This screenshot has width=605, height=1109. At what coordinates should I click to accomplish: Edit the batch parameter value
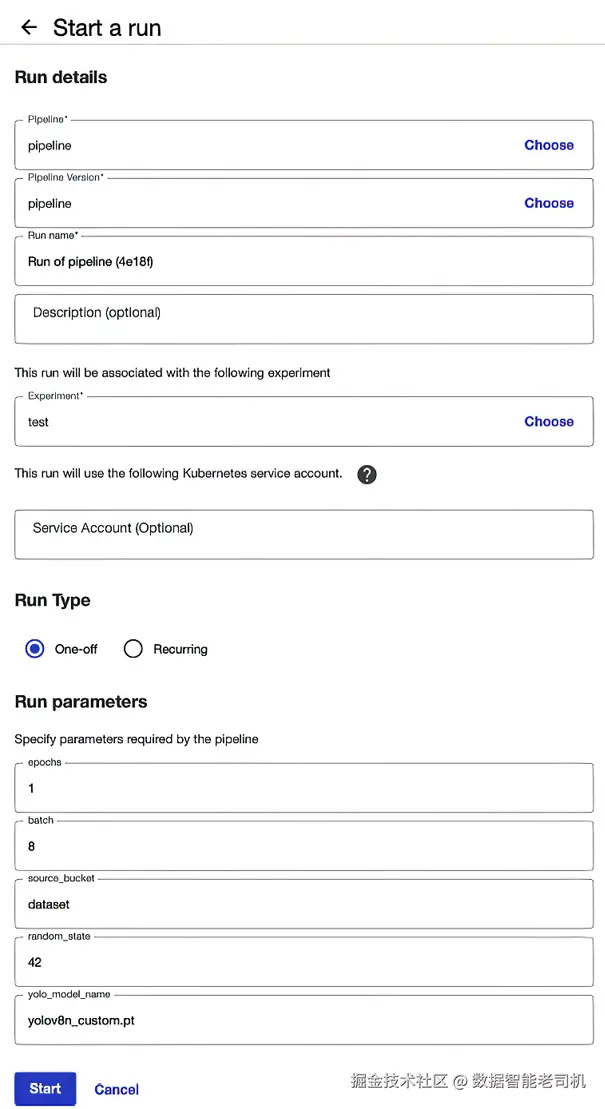[304, 846]
